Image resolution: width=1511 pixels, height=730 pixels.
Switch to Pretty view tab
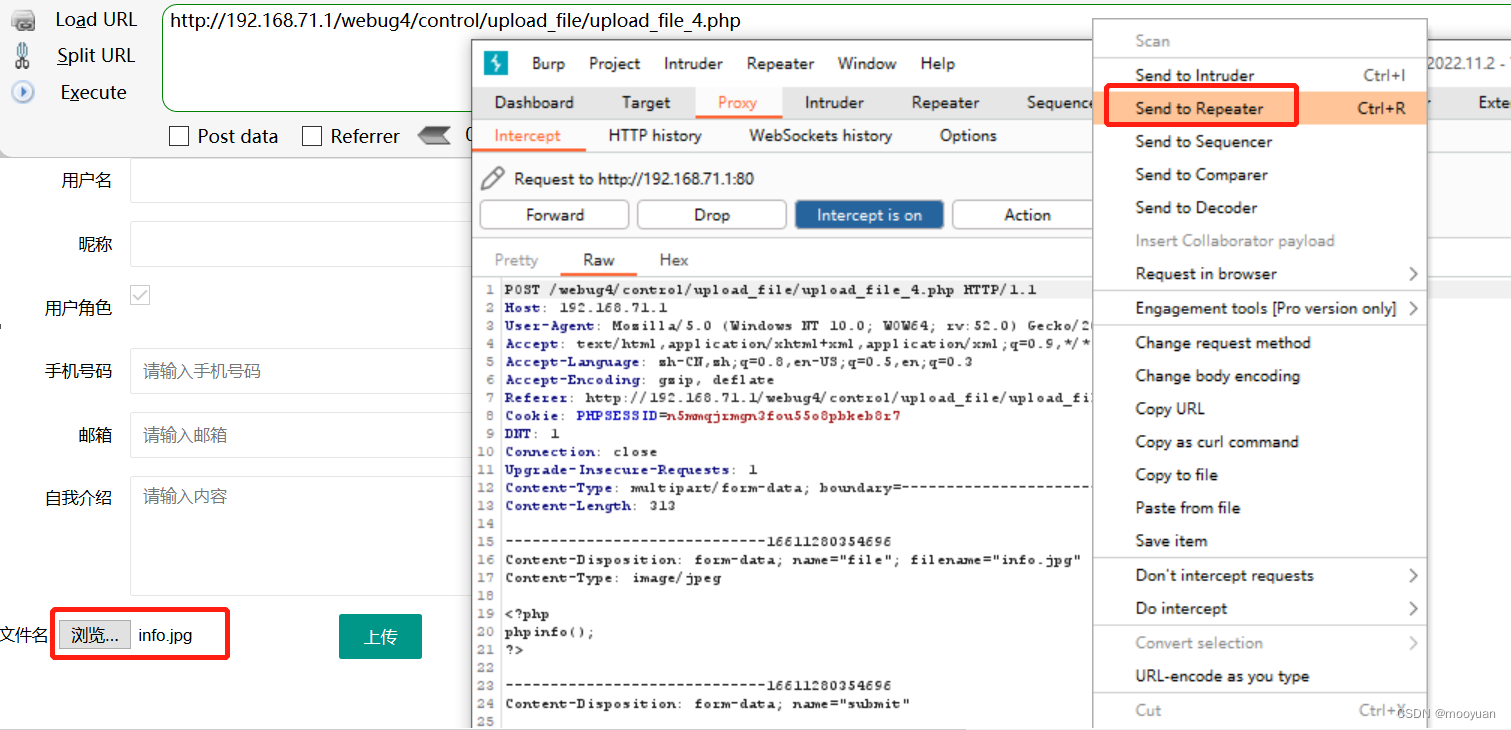point(516,260)
